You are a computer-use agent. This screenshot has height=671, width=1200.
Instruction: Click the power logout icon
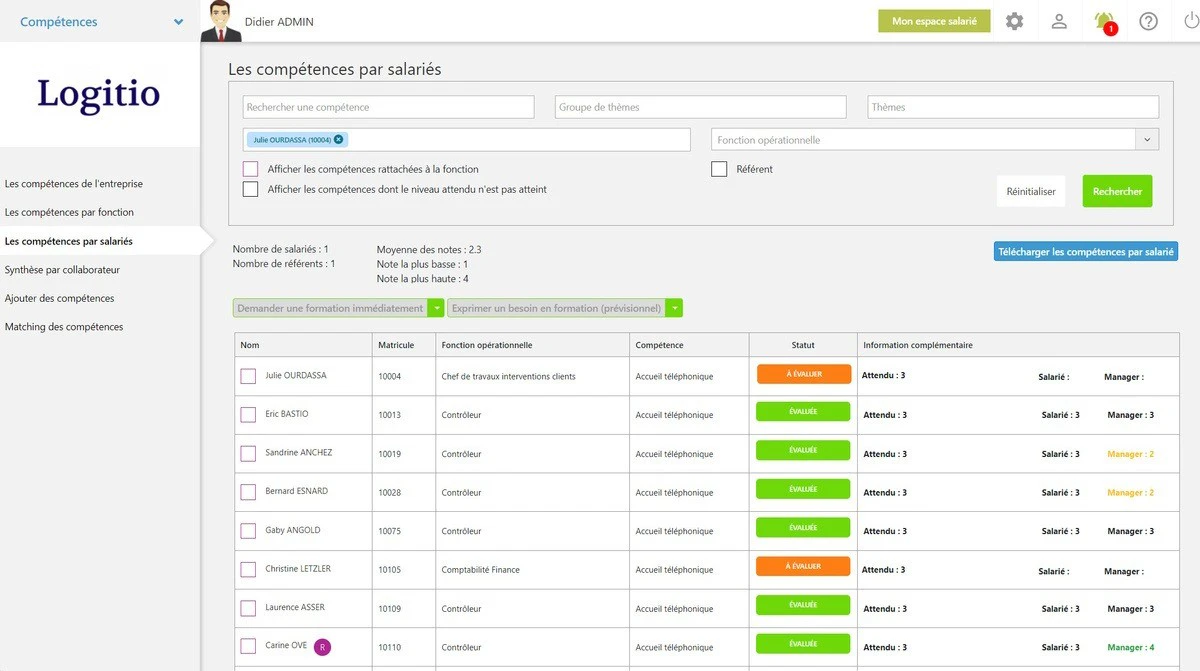[1191, 21]
